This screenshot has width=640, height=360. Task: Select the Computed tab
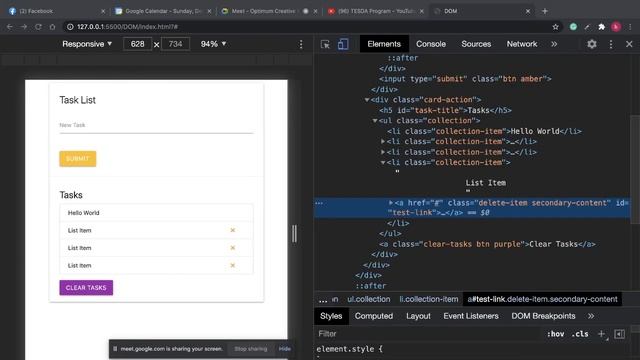click(373, 316)
